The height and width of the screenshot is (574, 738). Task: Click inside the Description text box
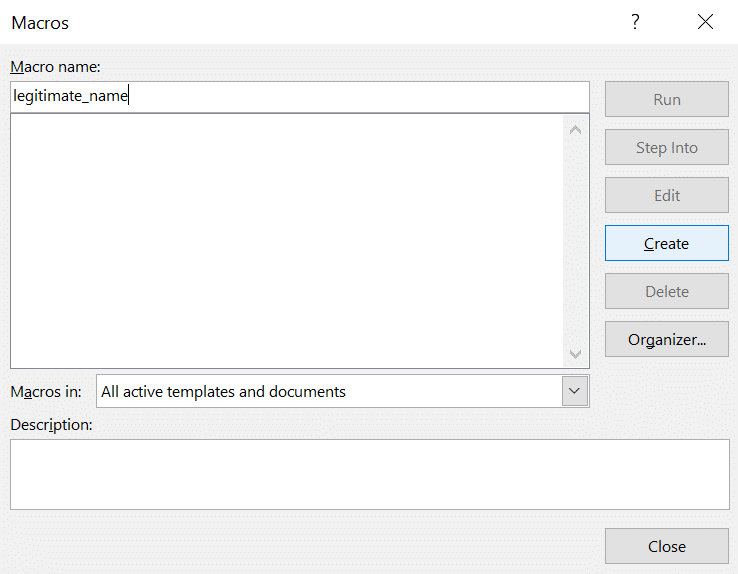(x=369, y=474)
